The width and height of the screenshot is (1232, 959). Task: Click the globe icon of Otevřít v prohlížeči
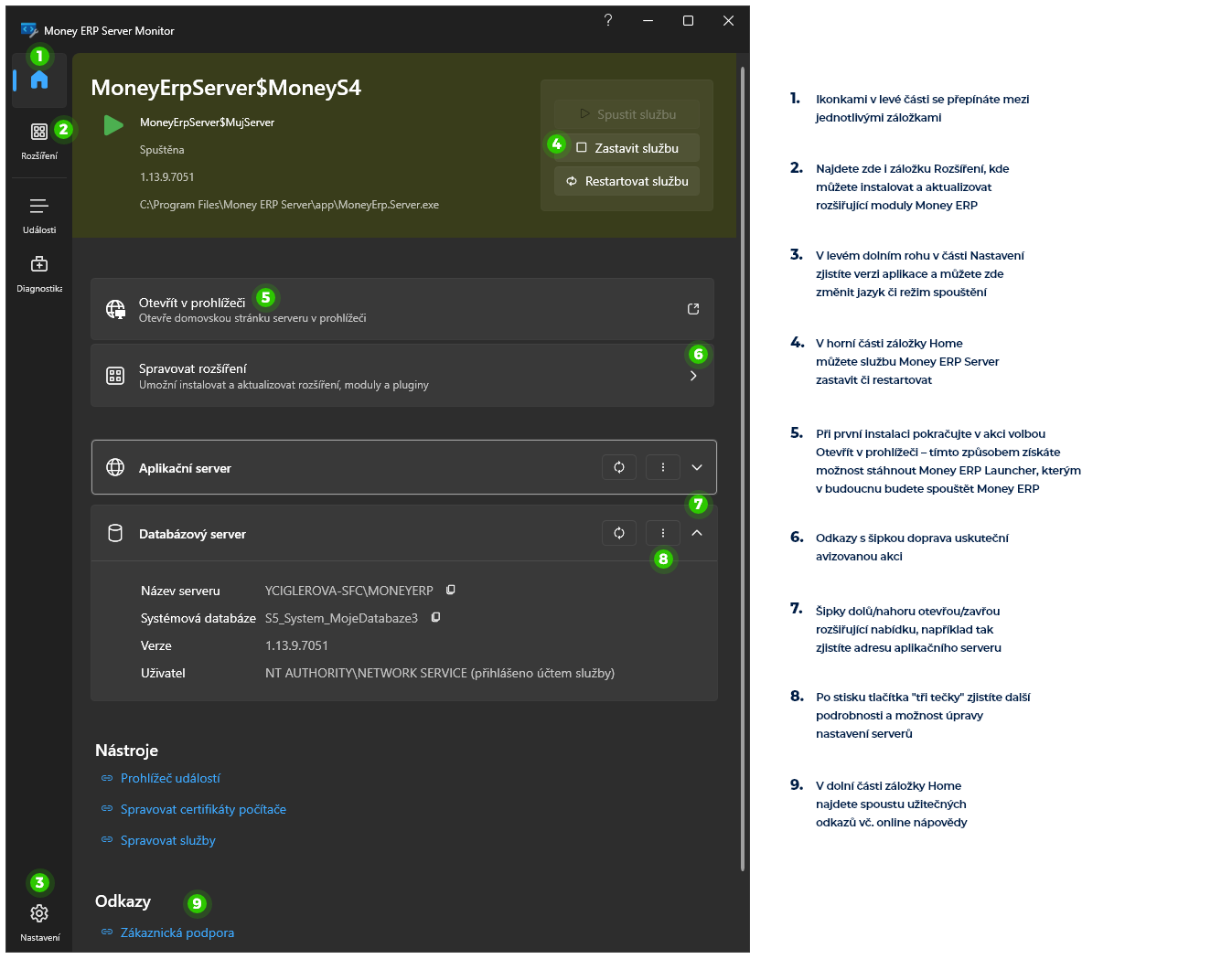(x=115, y=309)
